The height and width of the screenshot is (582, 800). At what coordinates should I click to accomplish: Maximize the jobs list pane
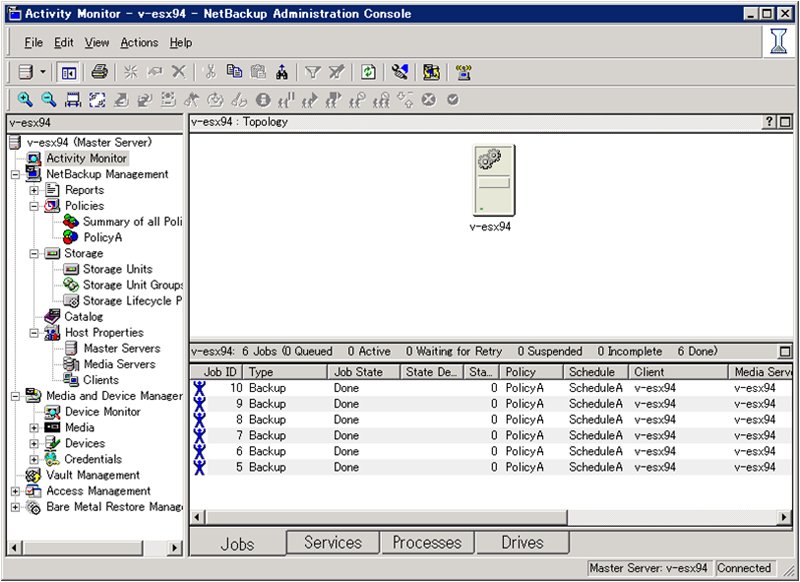(x=785, y=351)
